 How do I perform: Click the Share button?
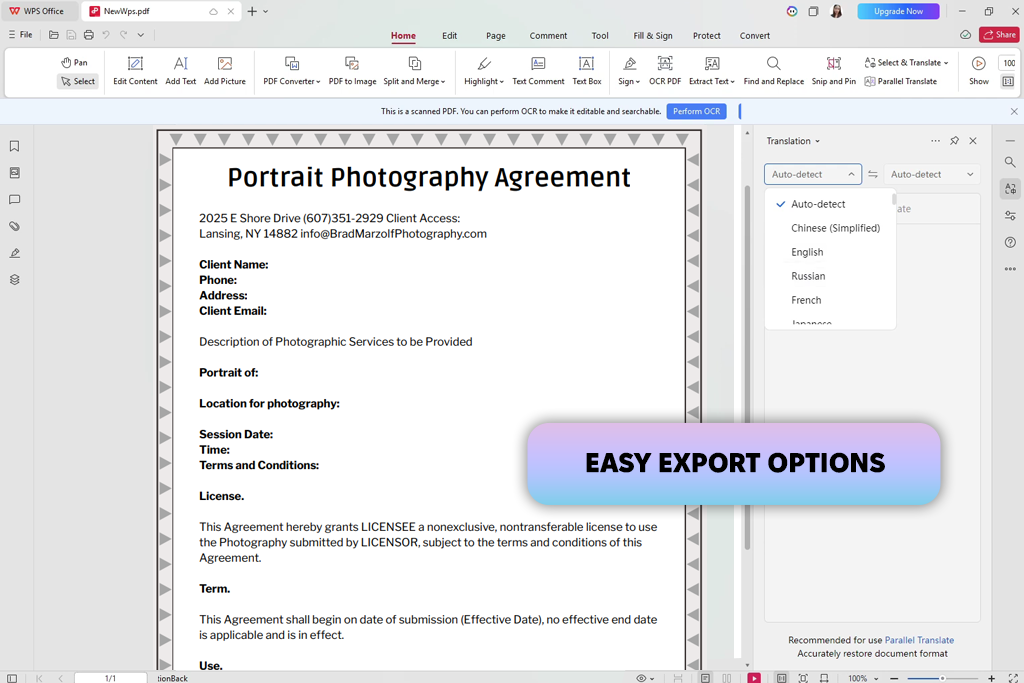click(999, 35)
